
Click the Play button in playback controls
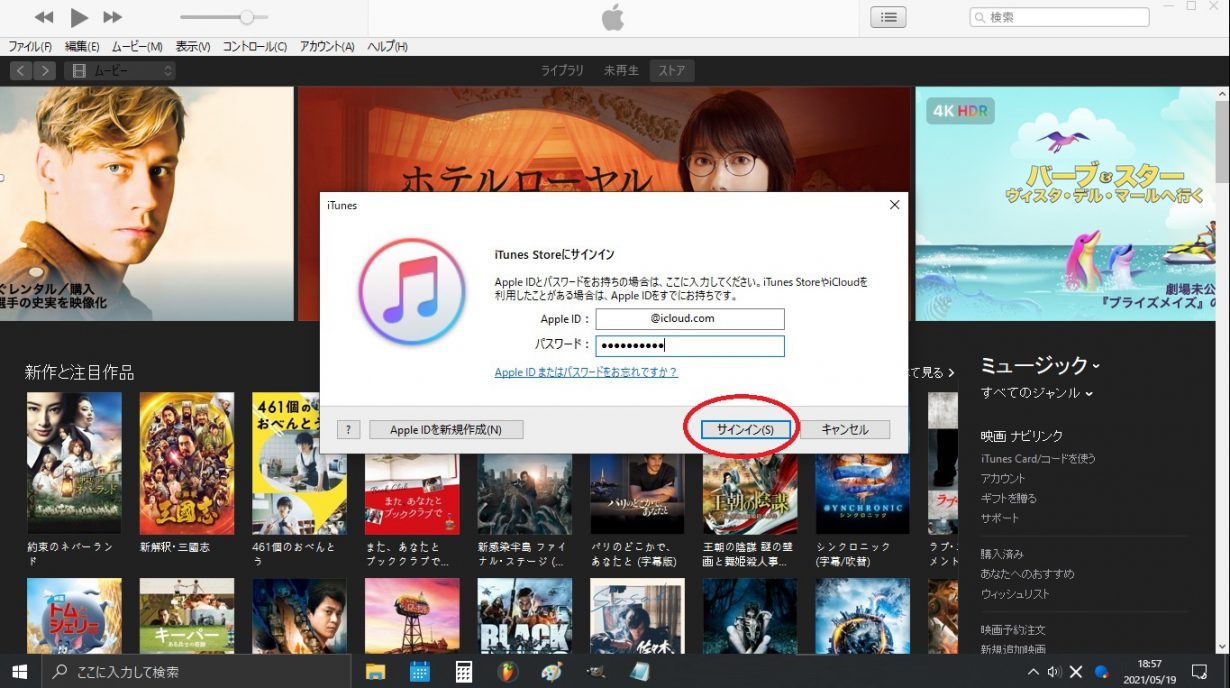pos(79,17)
